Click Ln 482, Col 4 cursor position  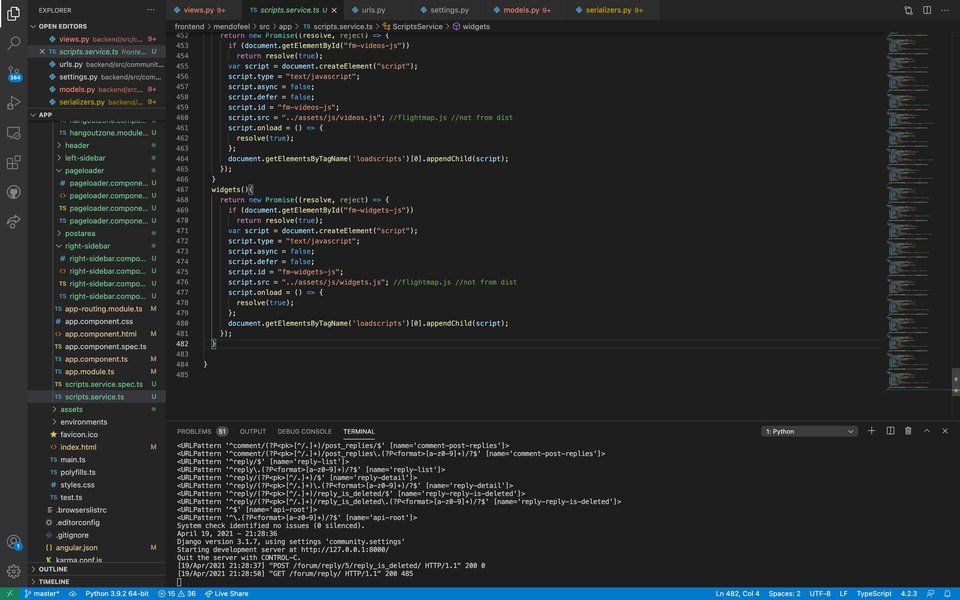[x=737, y=594]
